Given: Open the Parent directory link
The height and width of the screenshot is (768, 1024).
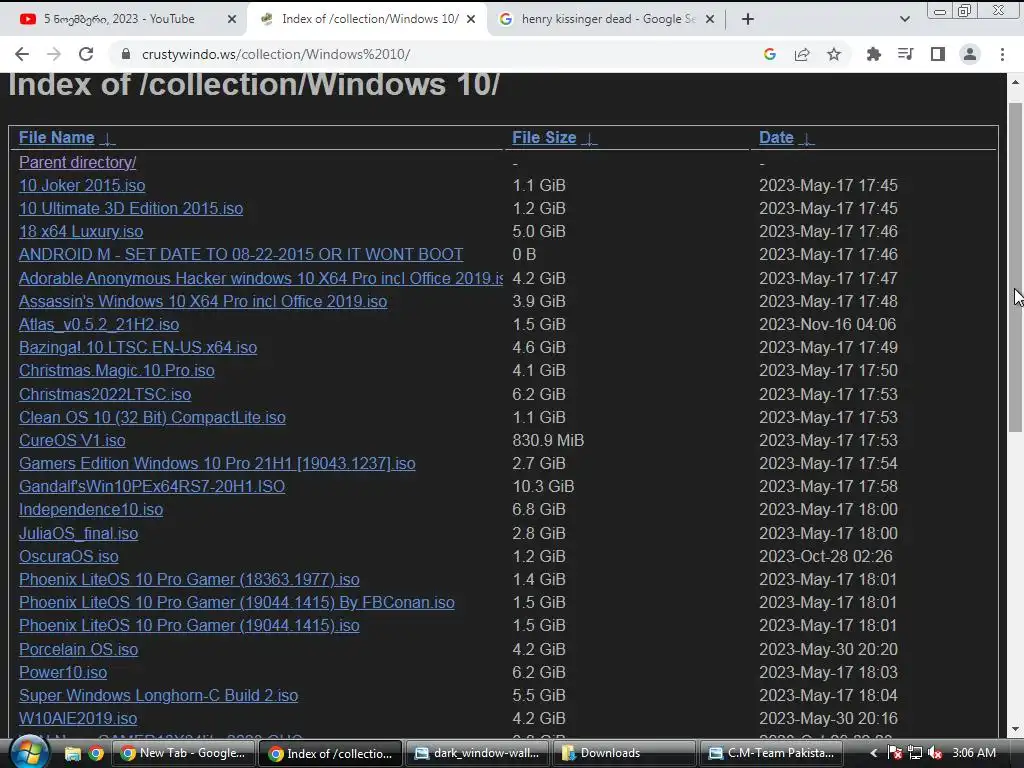Looking at the screenshot, I should (77, 162).
